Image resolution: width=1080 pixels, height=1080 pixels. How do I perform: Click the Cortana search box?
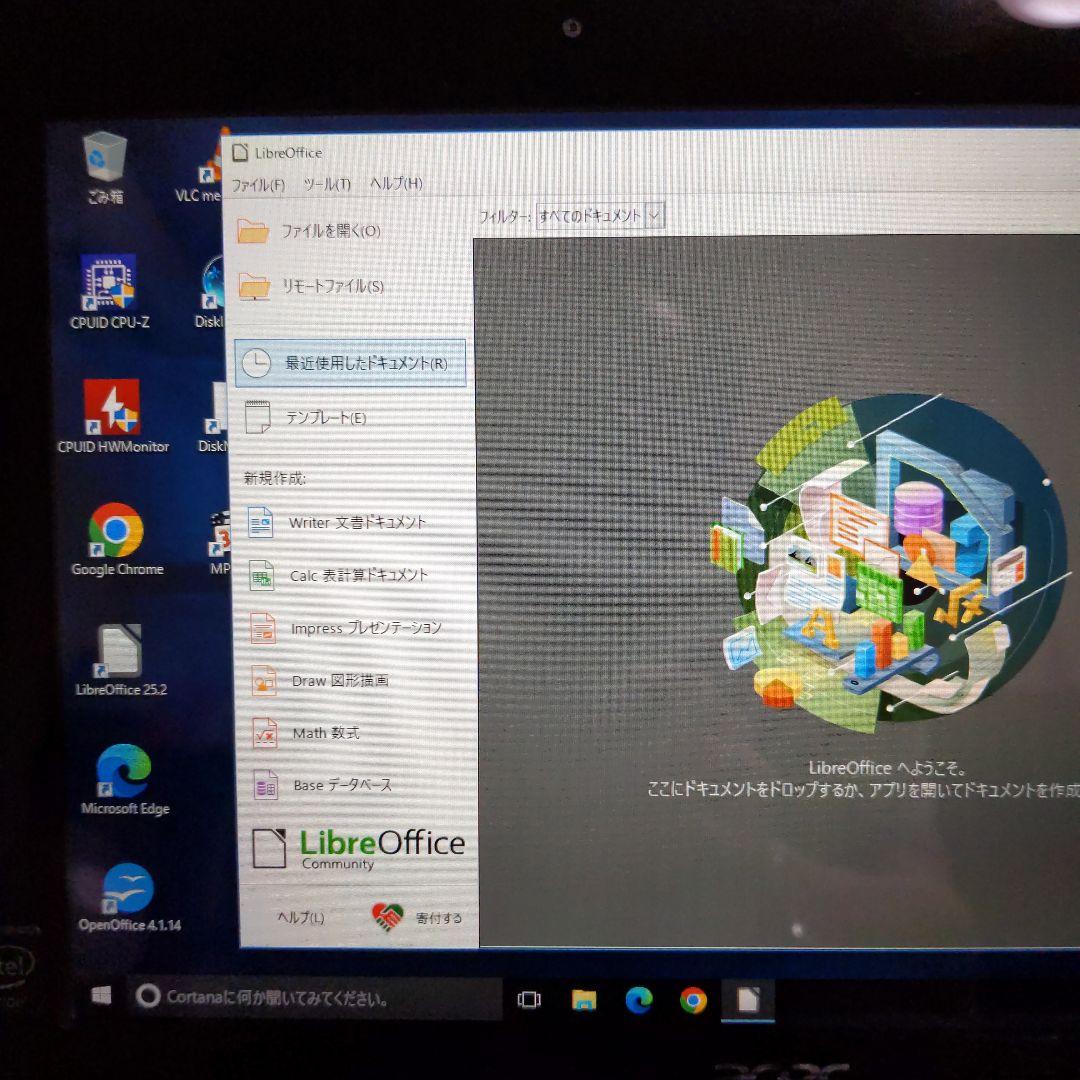(315, 997)
